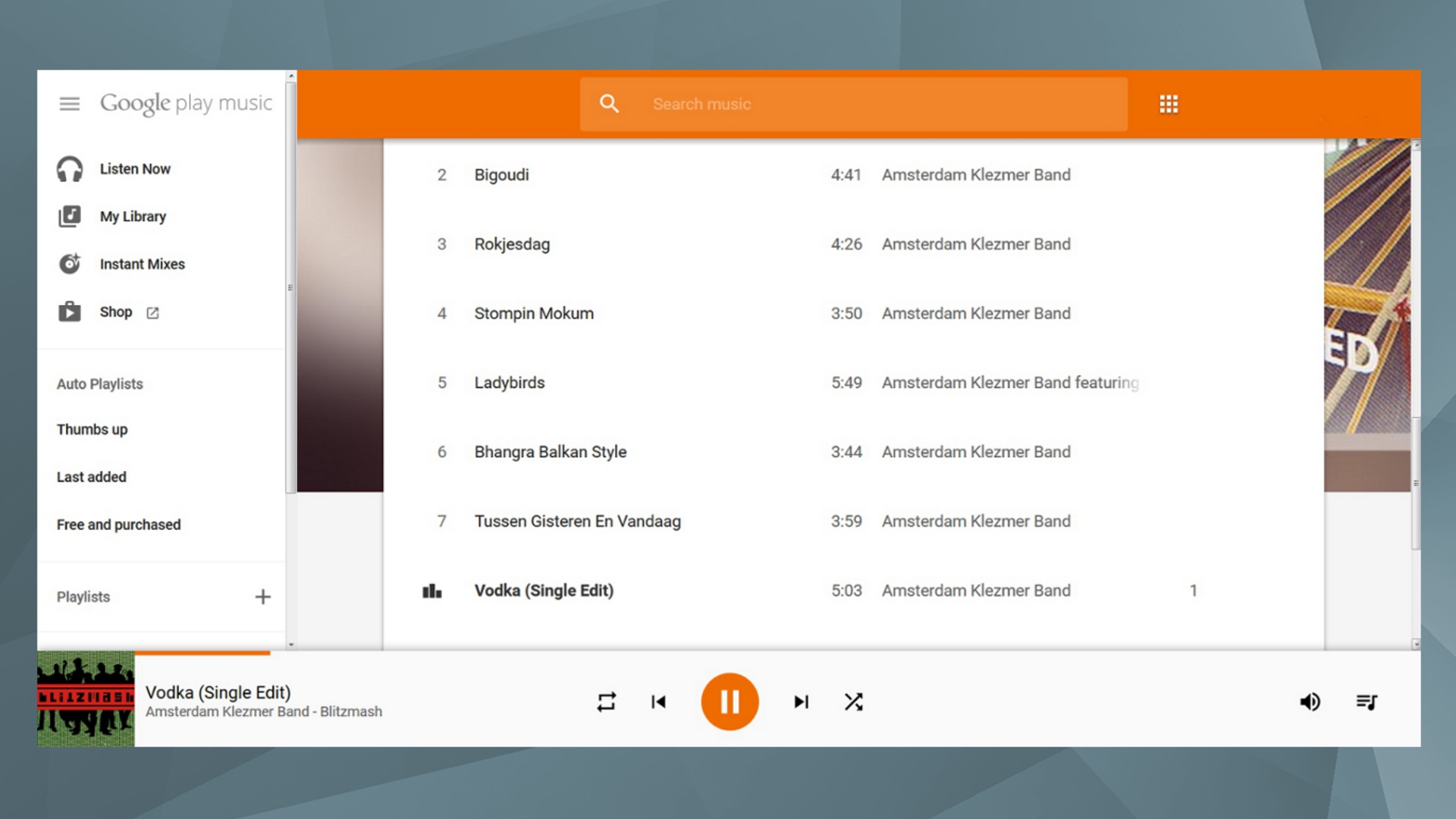Click the search magnifier icon
Viewport: 1456px width, 819px height.
click(x=609, y=104)
